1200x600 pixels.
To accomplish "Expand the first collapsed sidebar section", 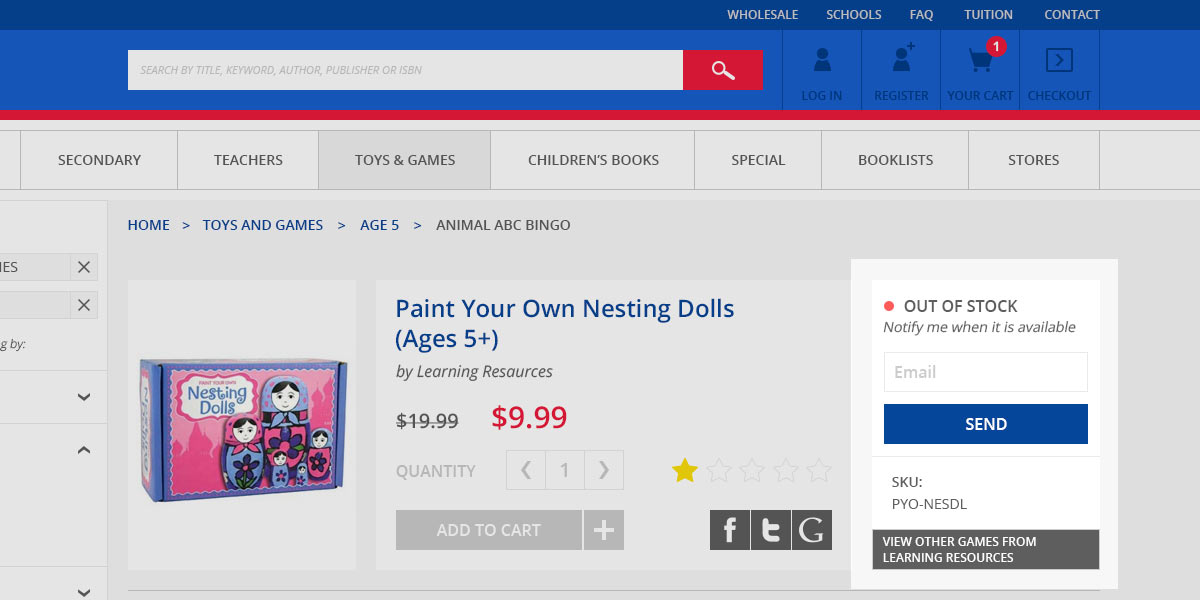I will coord(84,397).
